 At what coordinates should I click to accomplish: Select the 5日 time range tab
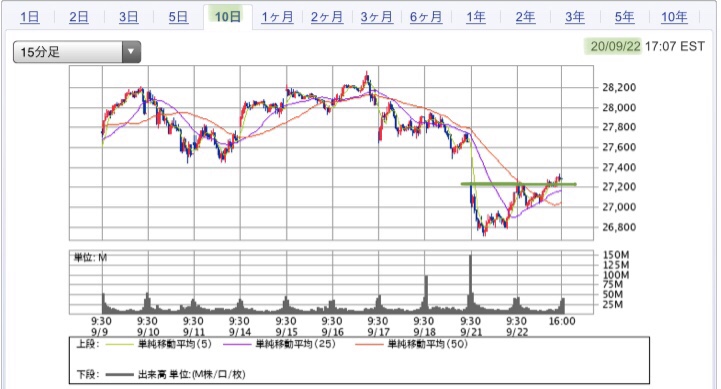[x=178, y=17]
